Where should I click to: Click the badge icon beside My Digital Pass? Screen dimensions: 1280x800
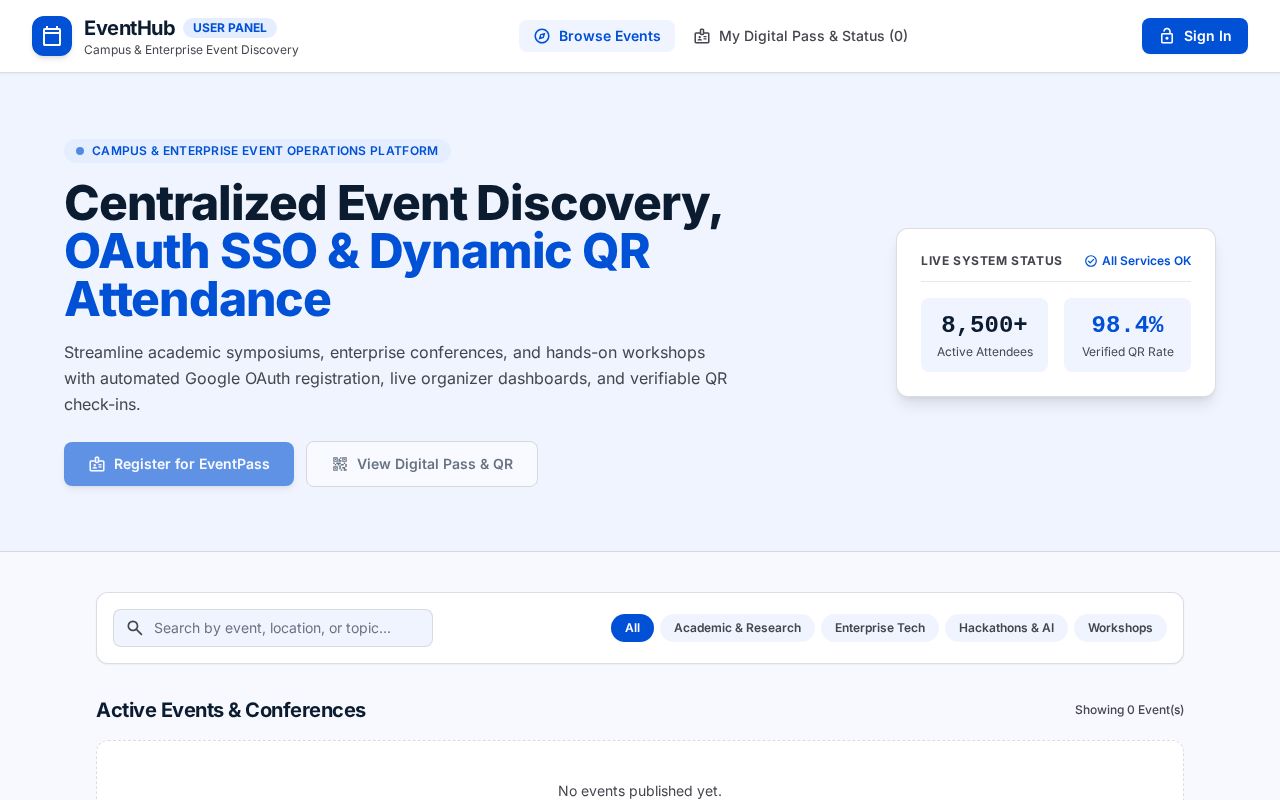(x=702, y=36)
